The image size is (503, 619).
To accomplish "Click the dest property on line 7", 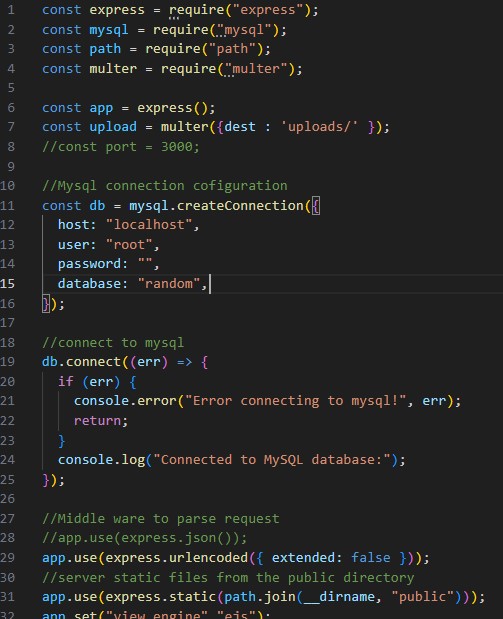I will [x=240, y=127].
